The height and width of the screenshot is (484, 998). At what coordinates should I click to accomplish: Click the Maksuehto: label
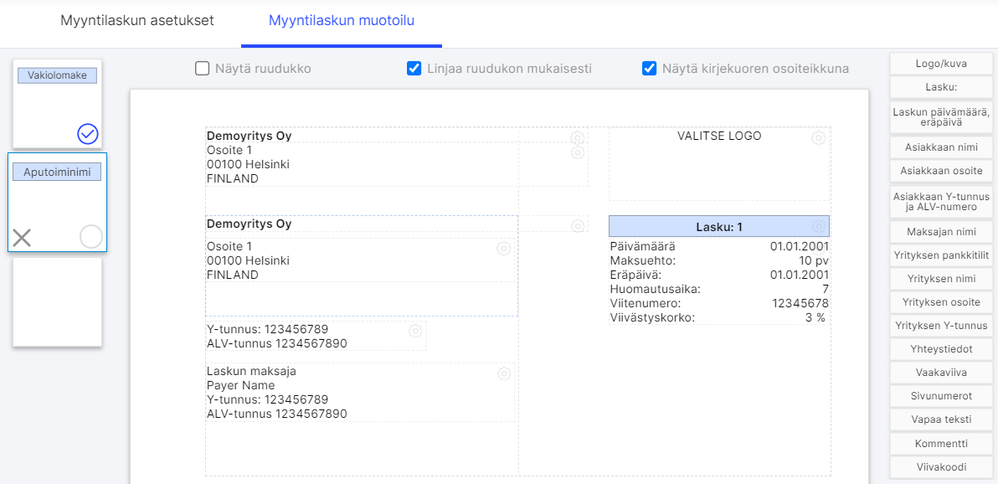click(x=642, y=260)
